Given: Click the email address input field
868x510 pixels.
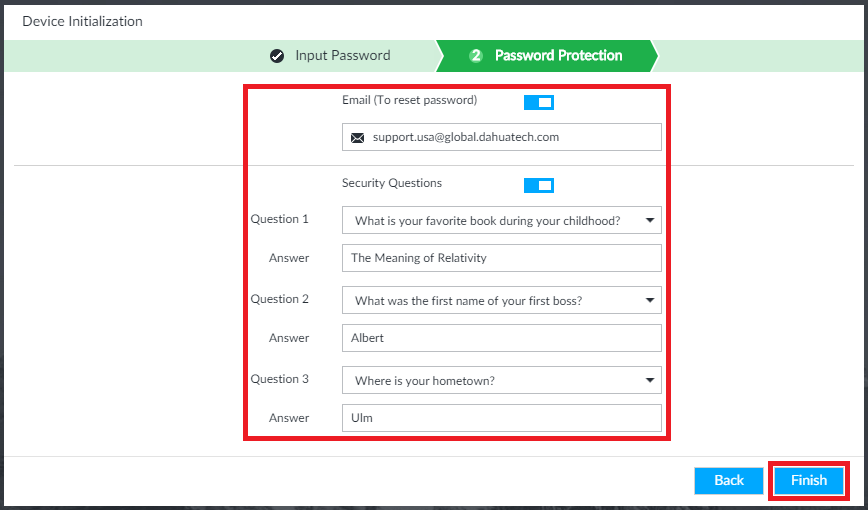Looking at the screenshot, I should tap(510, 137).
